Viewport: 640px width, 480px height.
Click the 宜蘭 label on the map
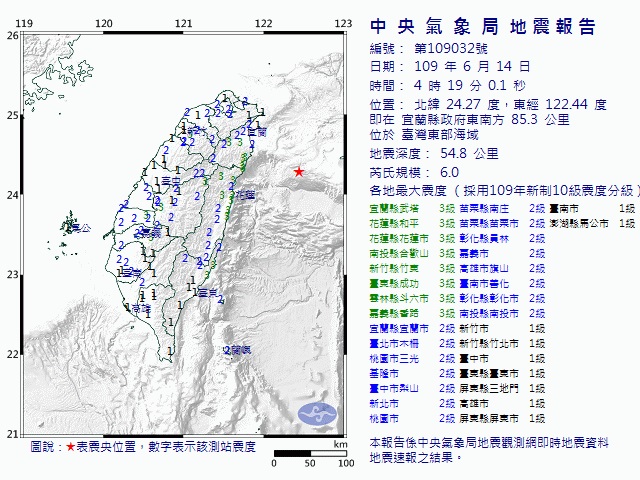point(257,132)
